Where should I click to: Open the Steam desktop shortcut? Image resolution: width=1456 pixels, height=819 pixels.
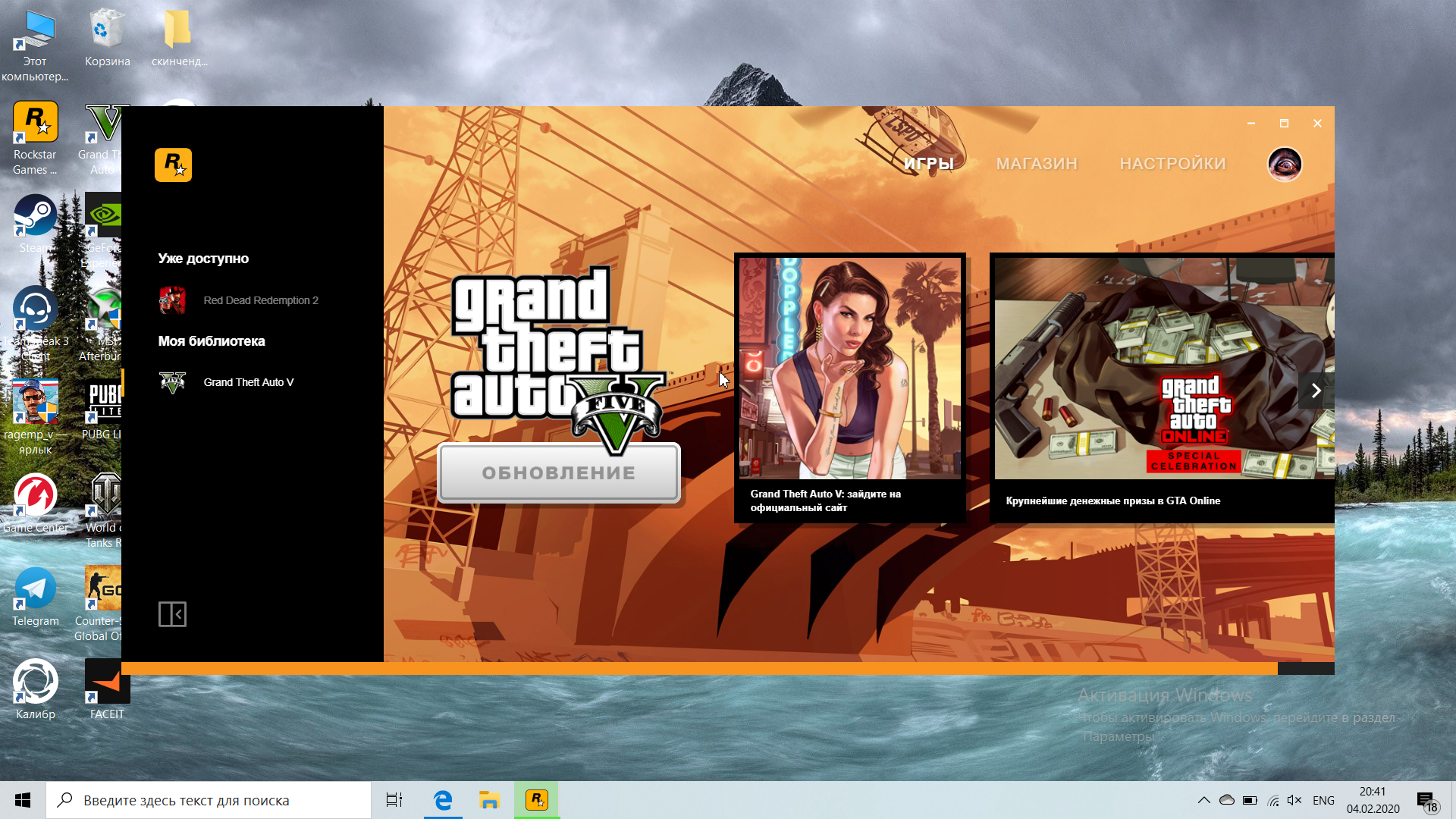coord(35,224)
